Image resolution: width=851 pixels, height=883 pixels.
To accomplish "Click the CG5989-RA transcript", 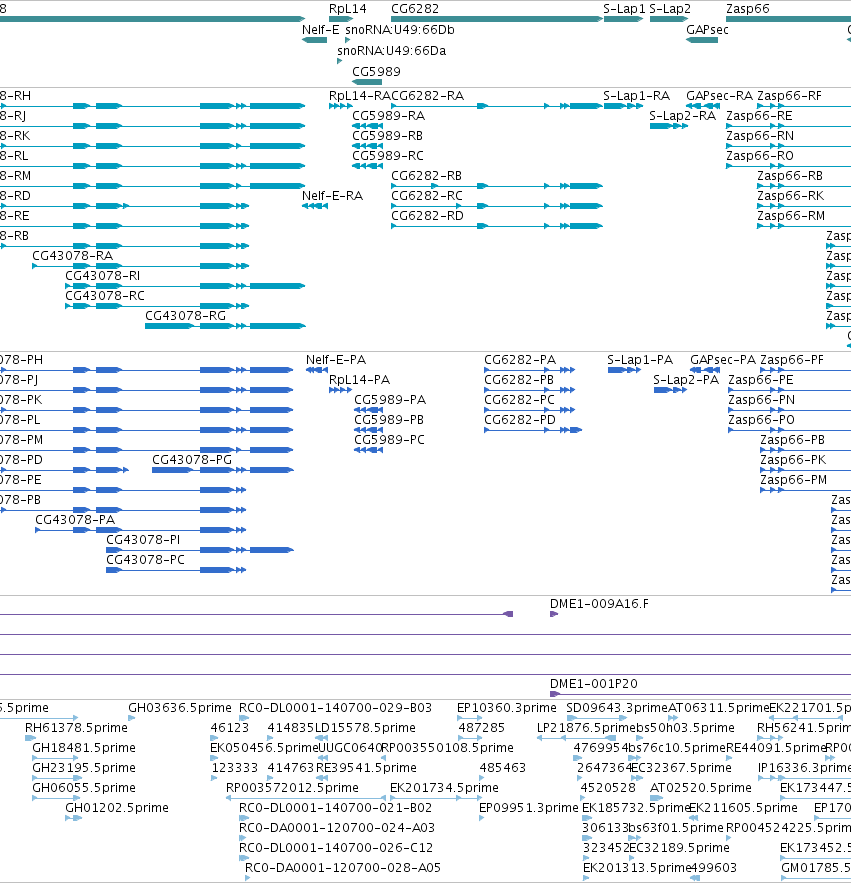I will click(367, 126).
